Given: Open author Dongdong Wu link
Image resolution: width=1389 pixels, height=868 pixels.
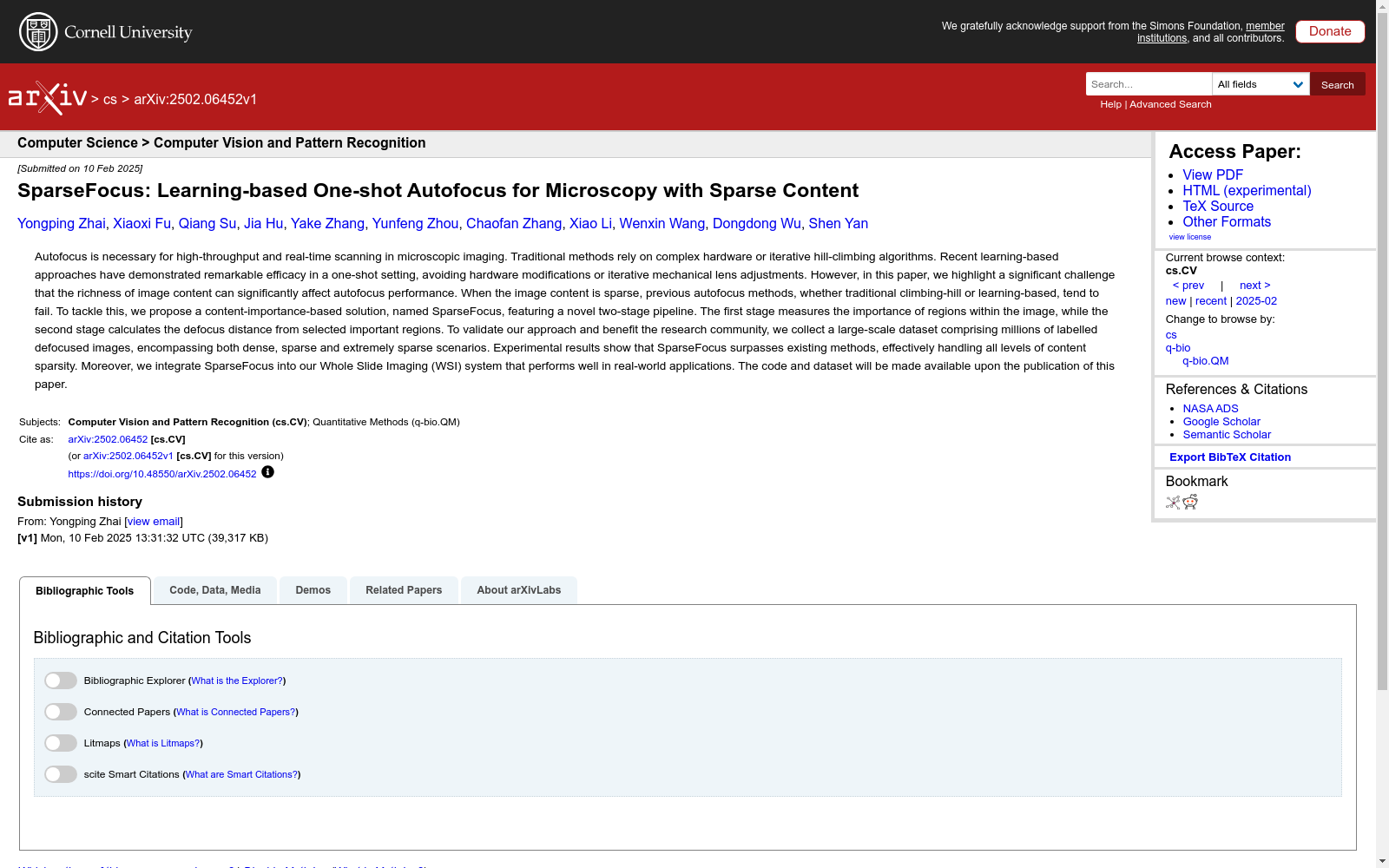Looking at the screenshot, I should 757,224.
